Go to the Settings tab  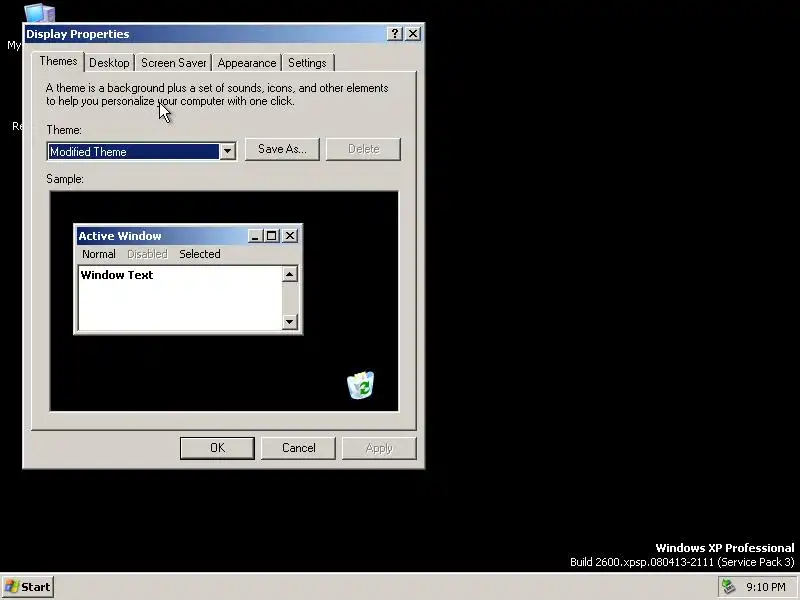tap(307, 63)
